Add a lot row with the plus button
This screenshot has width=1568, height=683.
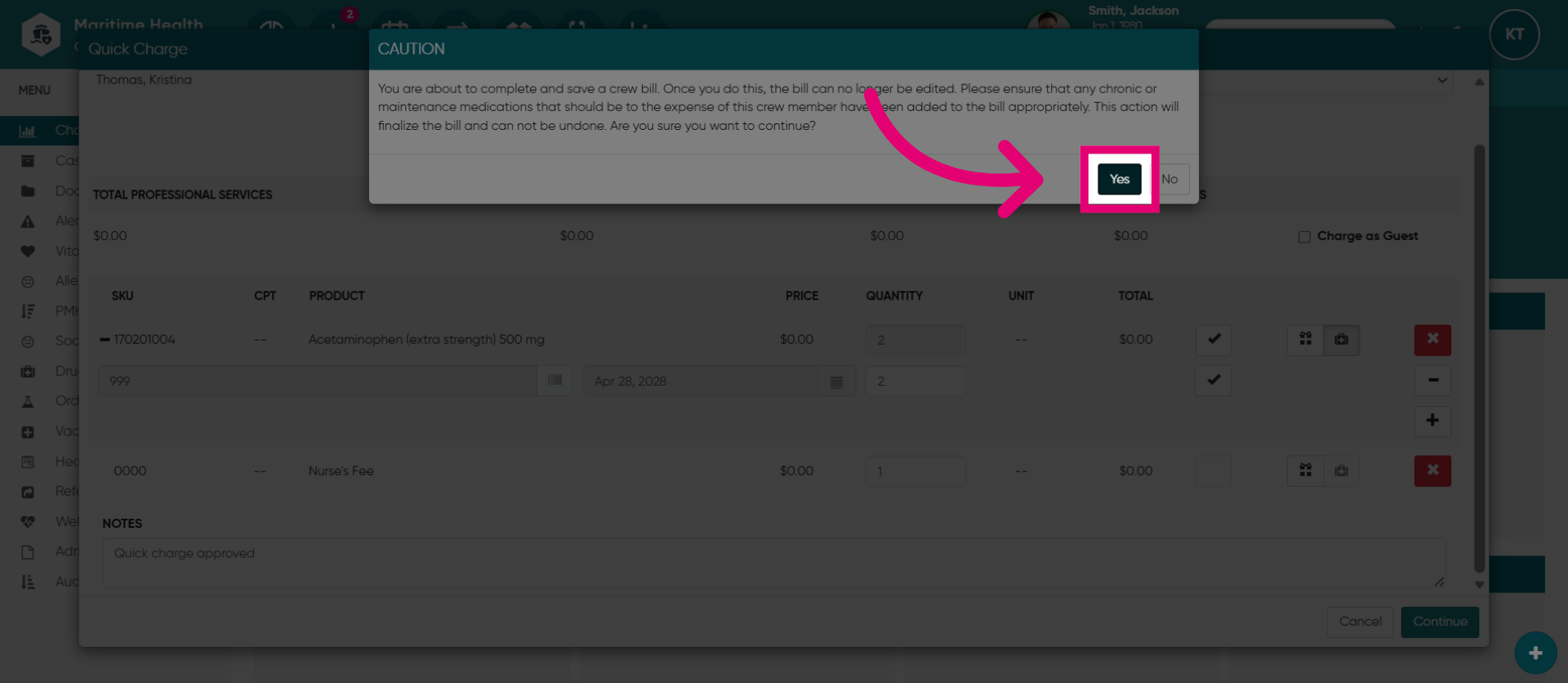pyautogui.click(x=1432, y=421)
